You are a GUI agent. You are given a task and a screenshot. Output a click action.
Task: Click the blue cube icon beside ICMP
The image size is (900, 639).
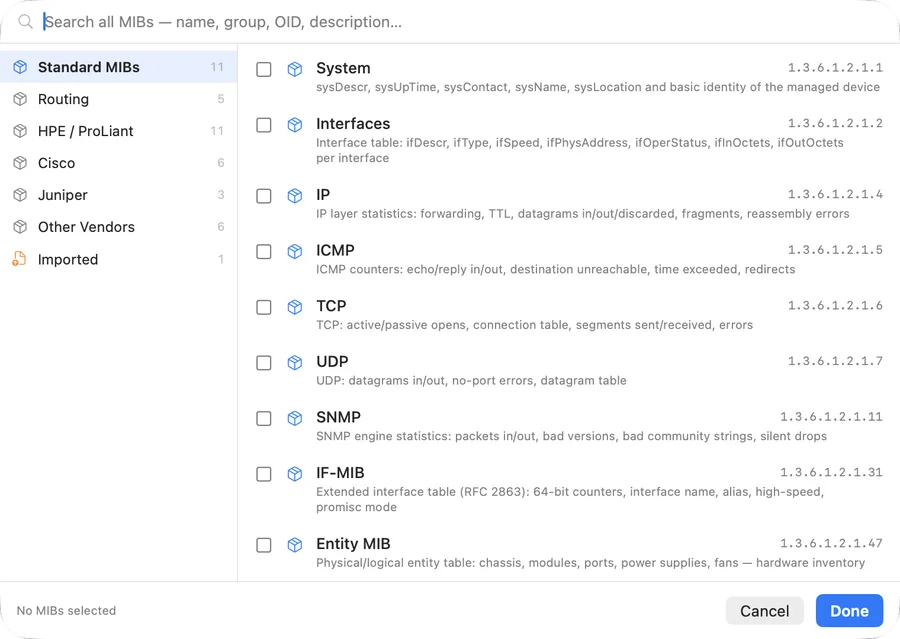click(295, 252)
